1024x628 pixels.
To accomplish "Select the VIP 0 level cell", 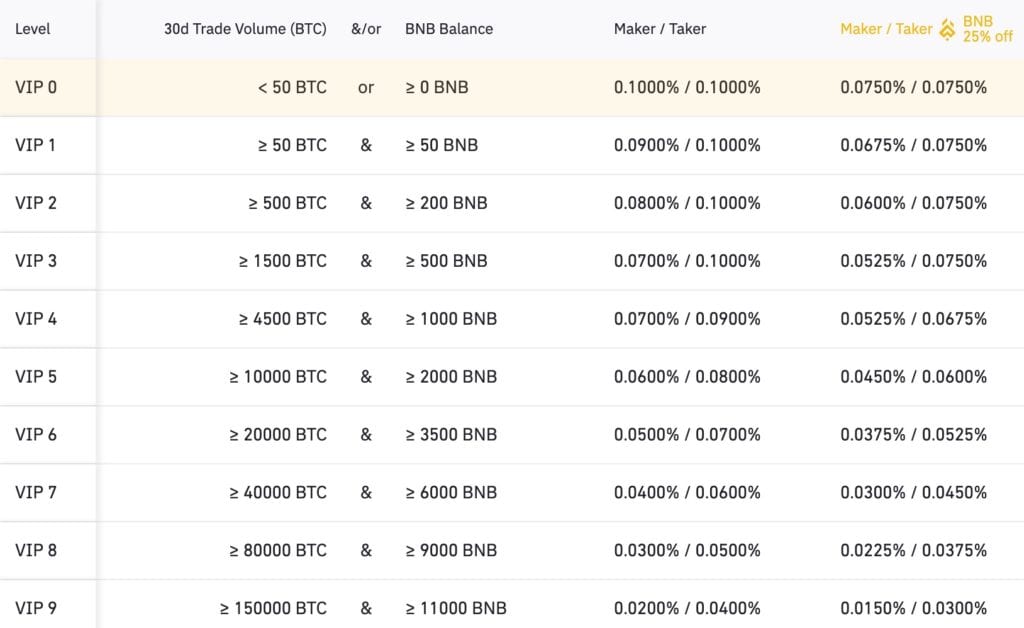I will coord(36,87).
